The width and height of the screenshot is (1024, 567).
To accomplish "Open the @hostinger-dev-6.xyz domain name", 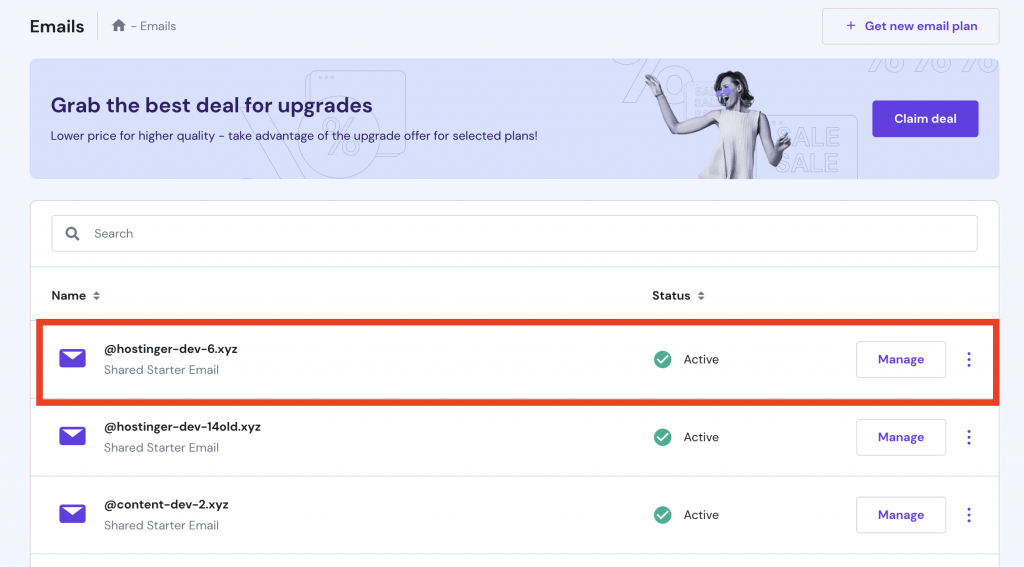I will (171, 349).
